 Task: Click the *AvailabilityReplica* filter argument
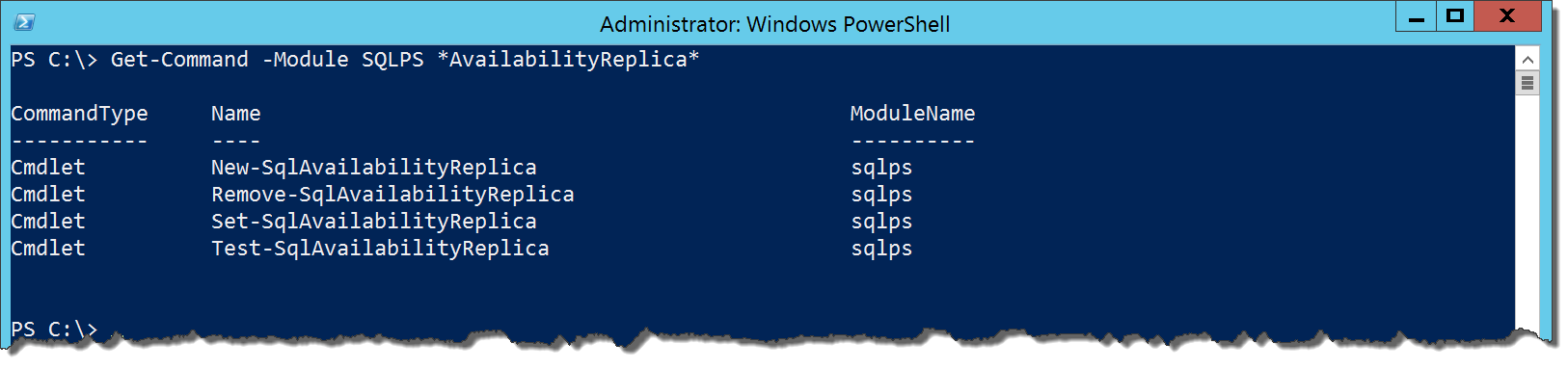(x=568, y=60)
